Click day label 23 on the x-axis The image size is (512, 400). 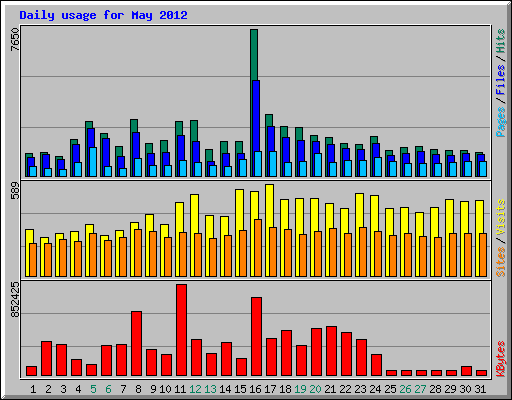[360, 389]
